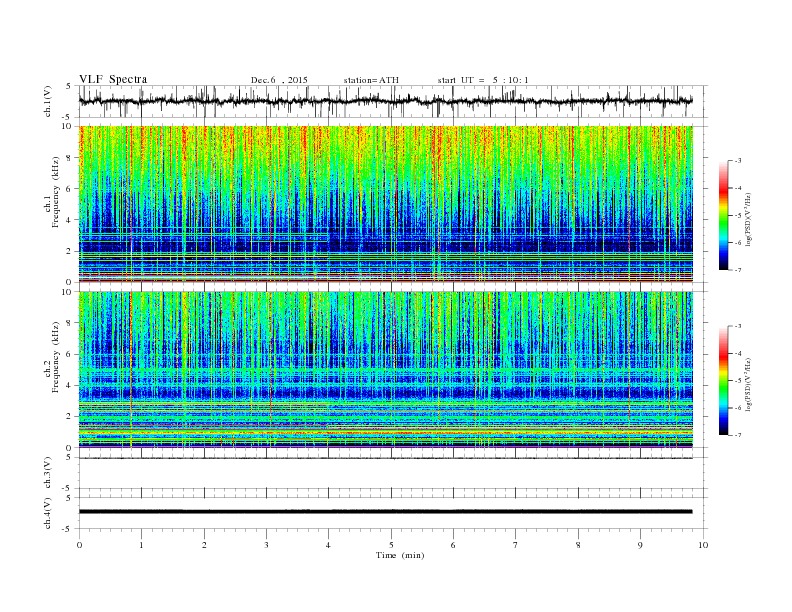Click the '0' tick on the time axis
Viewport: 792px width, 612px height.
tap(79, 545)
